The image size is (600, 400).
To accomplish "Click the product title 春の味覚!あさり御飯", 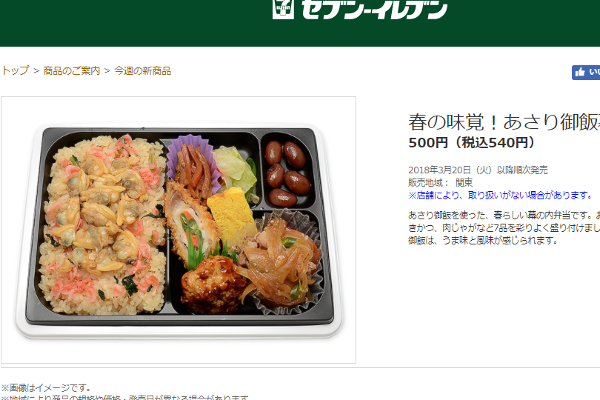I will 504,122.
